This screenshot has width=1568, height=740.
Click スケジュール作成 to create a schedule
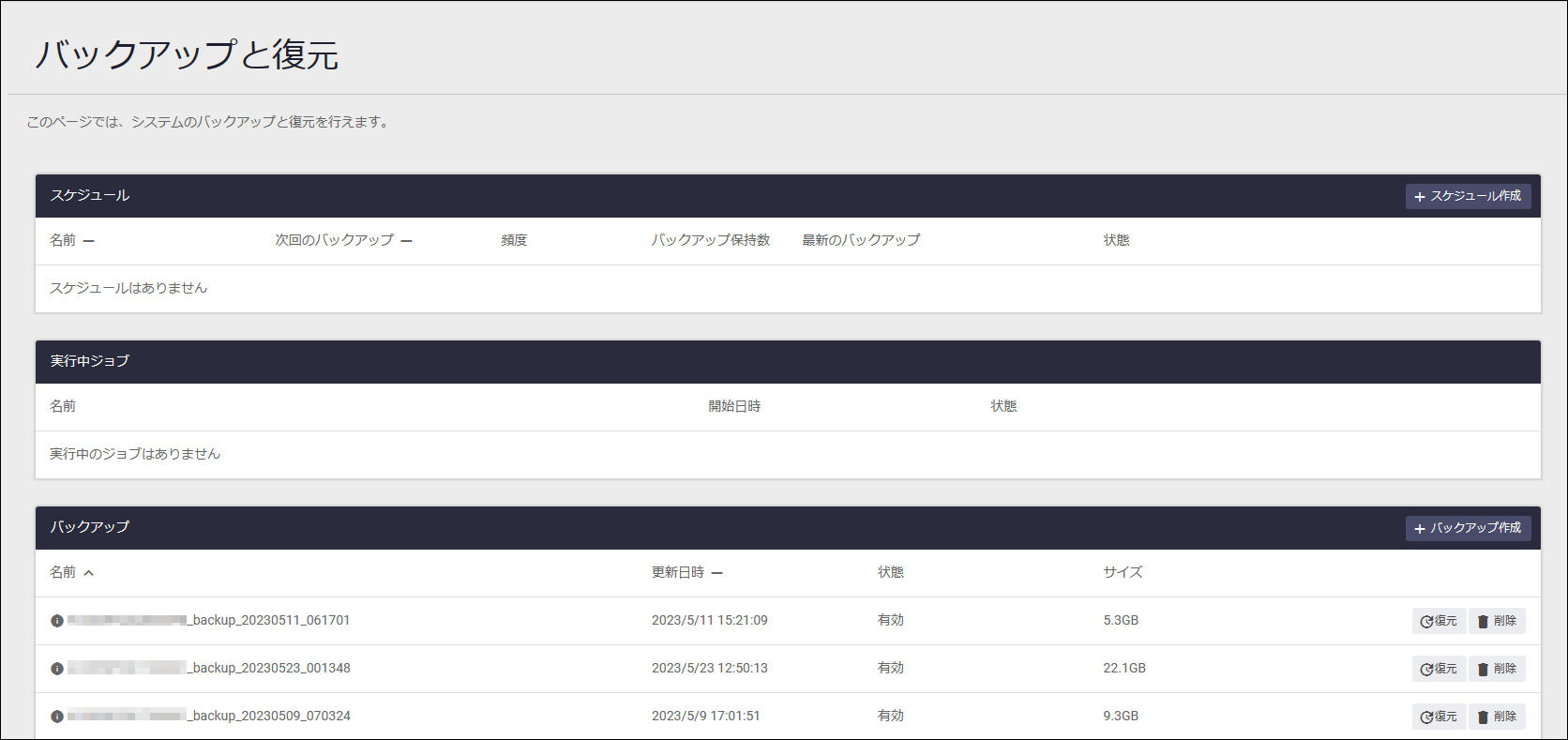1468,196
